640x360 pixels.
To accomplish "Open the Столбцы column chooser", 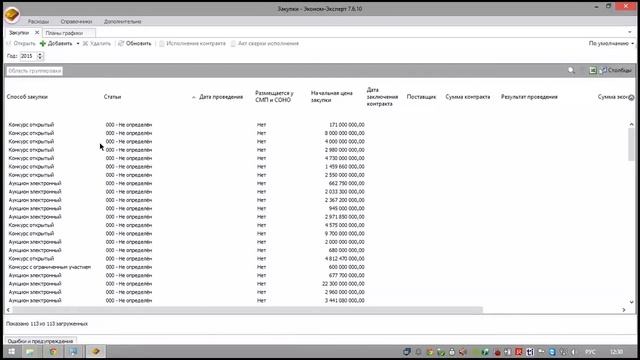I will tap(616, 71).
